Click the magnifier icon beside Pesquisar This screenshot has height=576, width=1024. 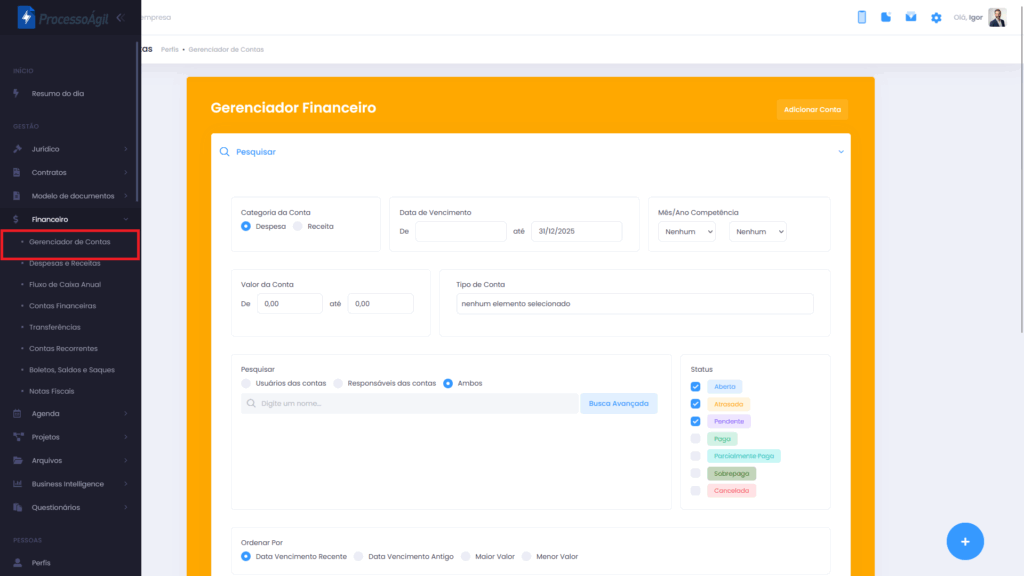[225, 152]
